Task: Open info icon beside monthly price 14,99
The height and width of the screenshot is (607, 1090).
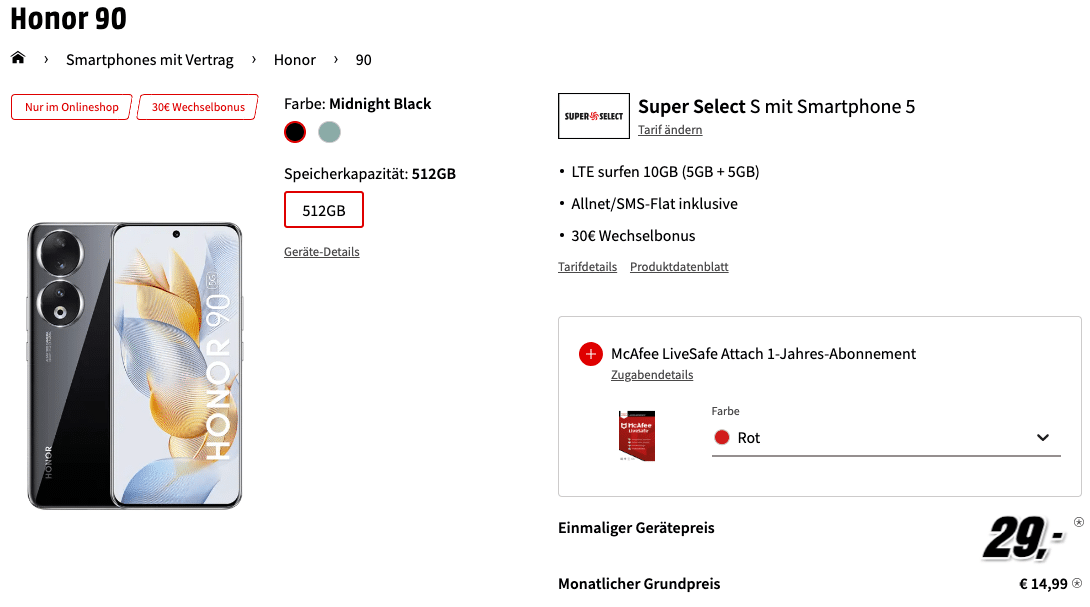Action: [1077, 583]
